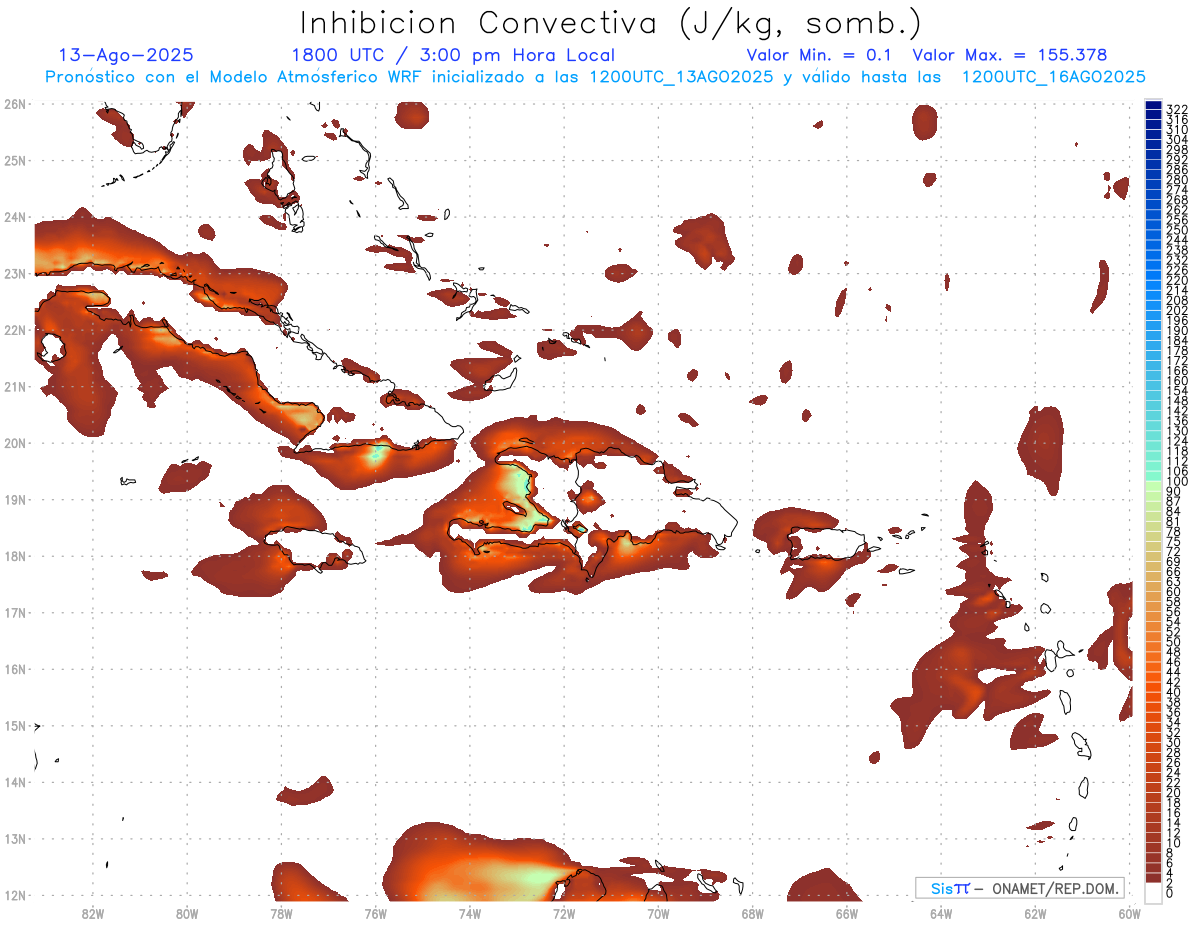Click the 22N latitude label

14,330
